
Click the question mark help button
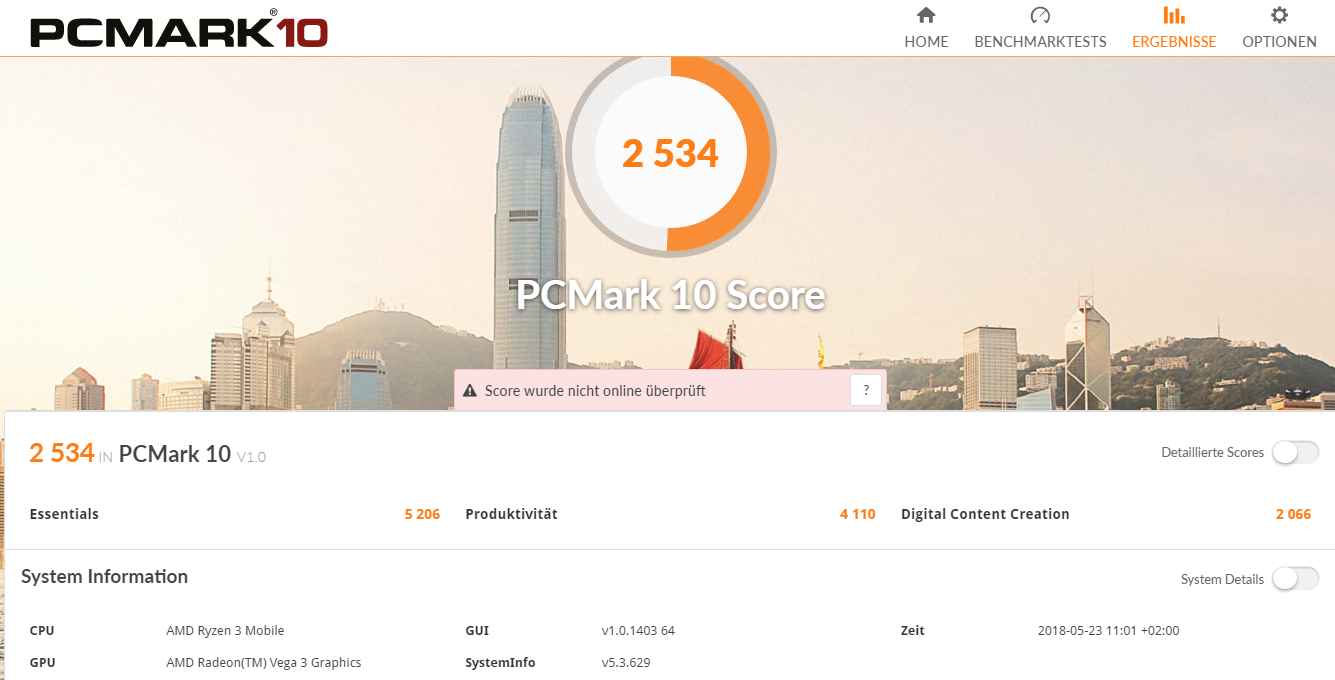pyautogui.click(x=866, y=390)
